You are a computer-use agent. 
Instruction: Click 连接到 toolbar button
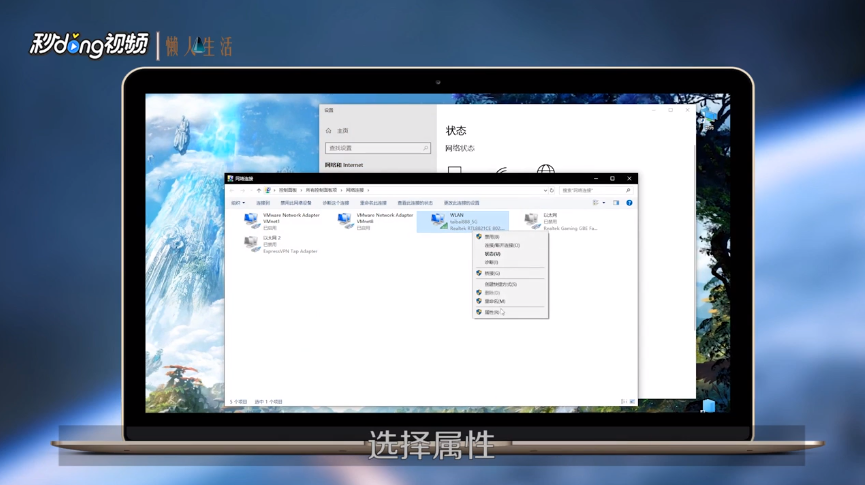(263, 203)
